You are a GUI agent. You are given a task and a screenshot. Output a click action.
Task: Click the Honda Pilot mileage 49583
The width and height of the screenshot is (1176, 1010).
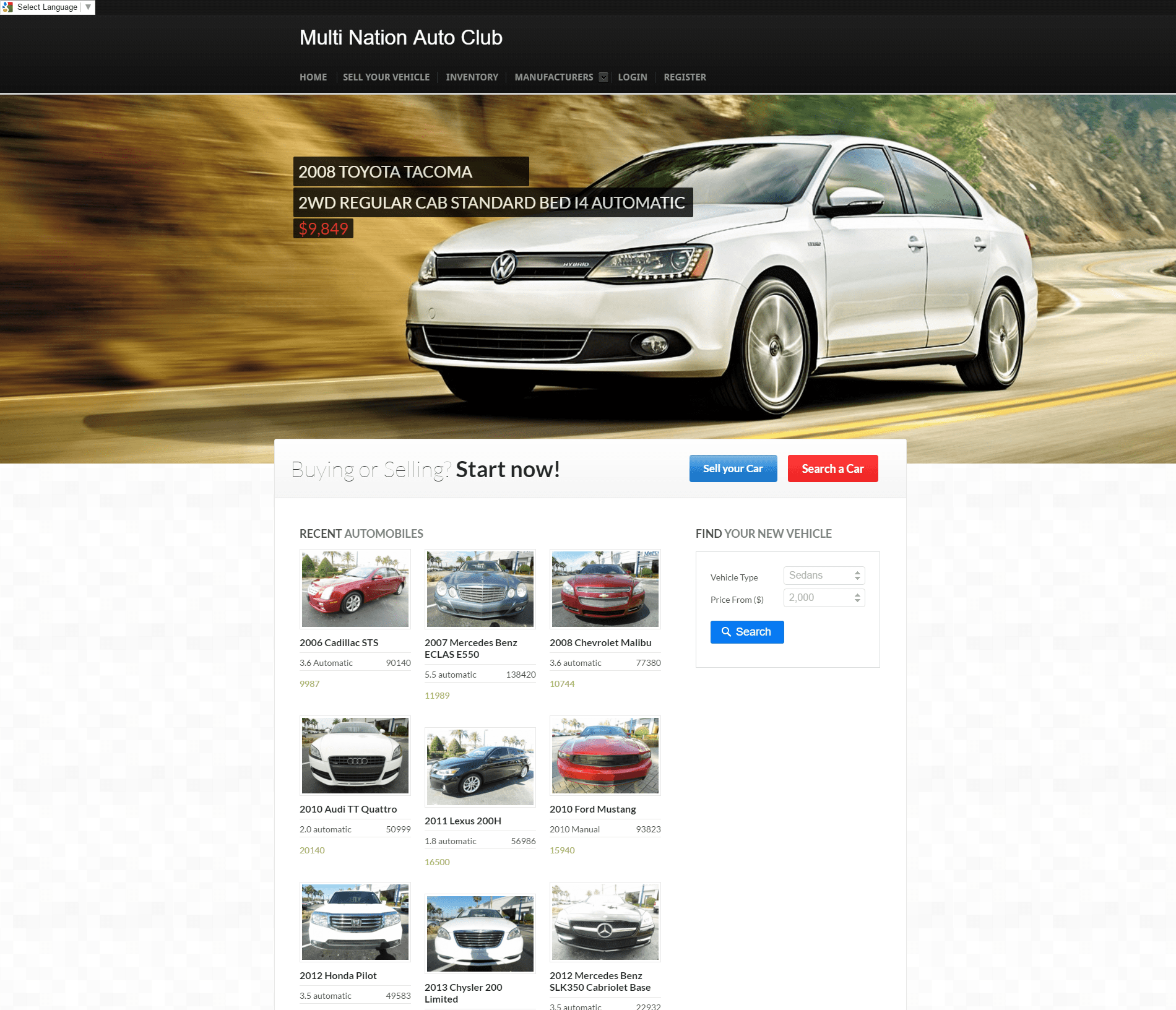(x=398, y=996)
